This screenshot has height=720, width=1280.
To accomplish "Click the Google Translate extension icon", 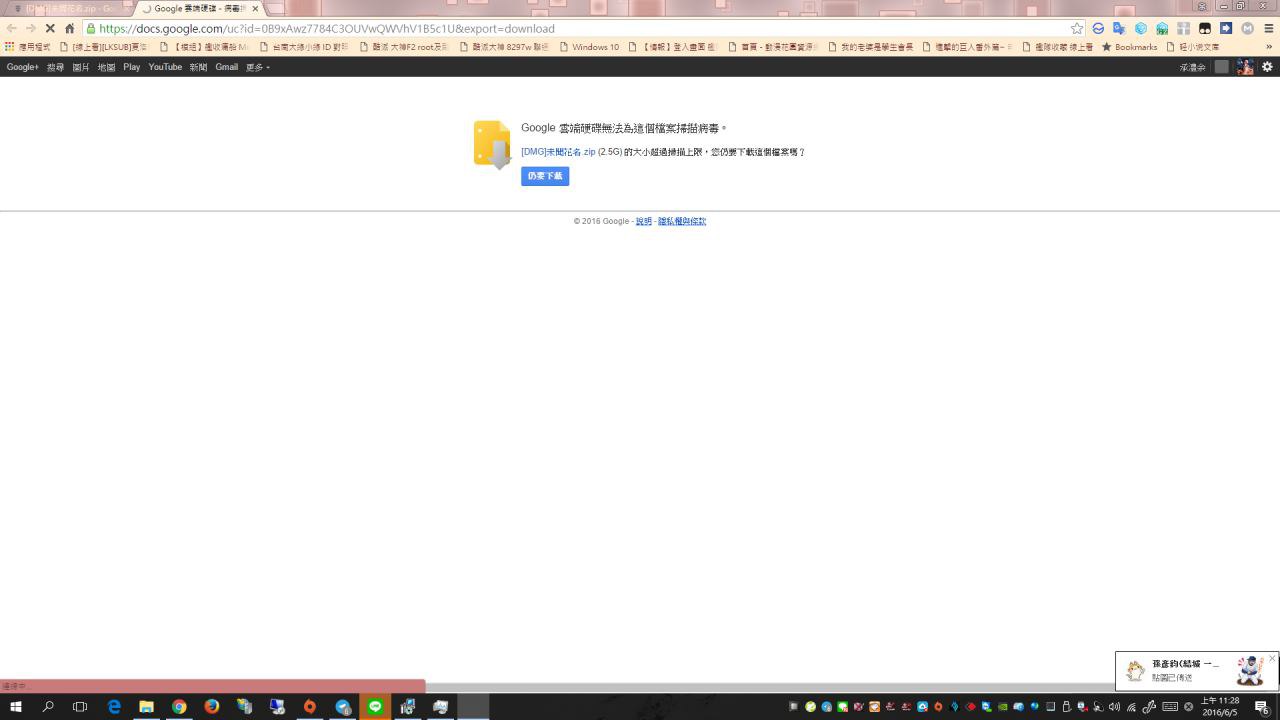I will (x=1119, y=28).
